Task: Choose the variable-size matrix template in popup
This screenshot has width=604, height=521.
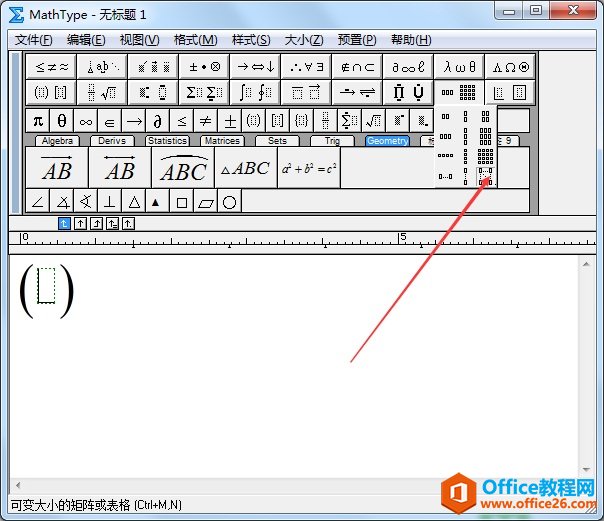Action: [x=485, y=177]
